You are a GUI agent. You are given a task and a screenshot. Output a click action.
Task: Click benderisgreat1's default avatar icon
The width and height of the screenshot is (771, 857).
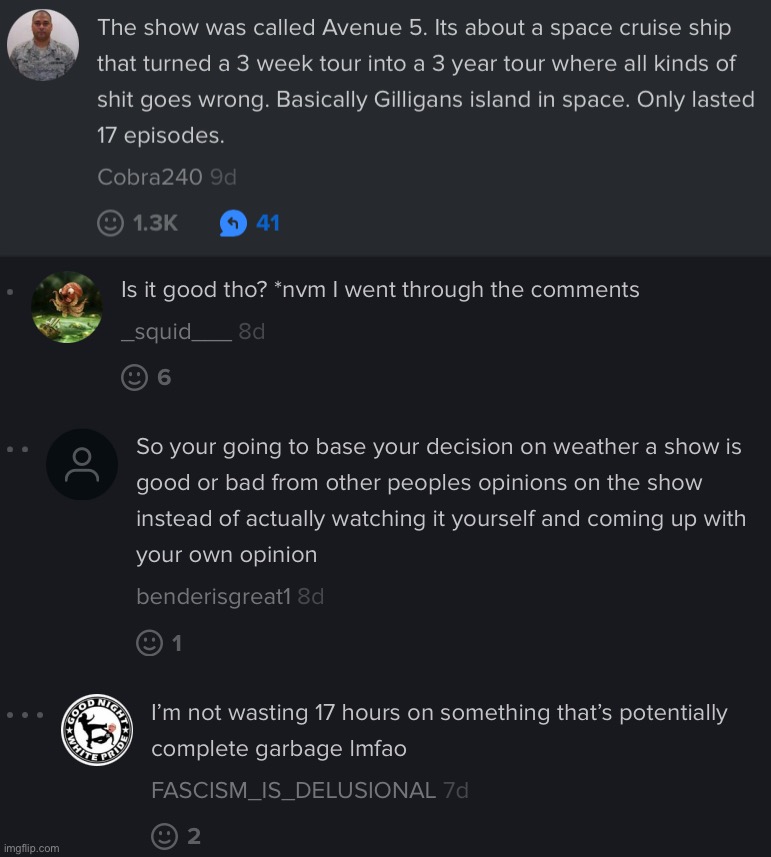(82, 464)
